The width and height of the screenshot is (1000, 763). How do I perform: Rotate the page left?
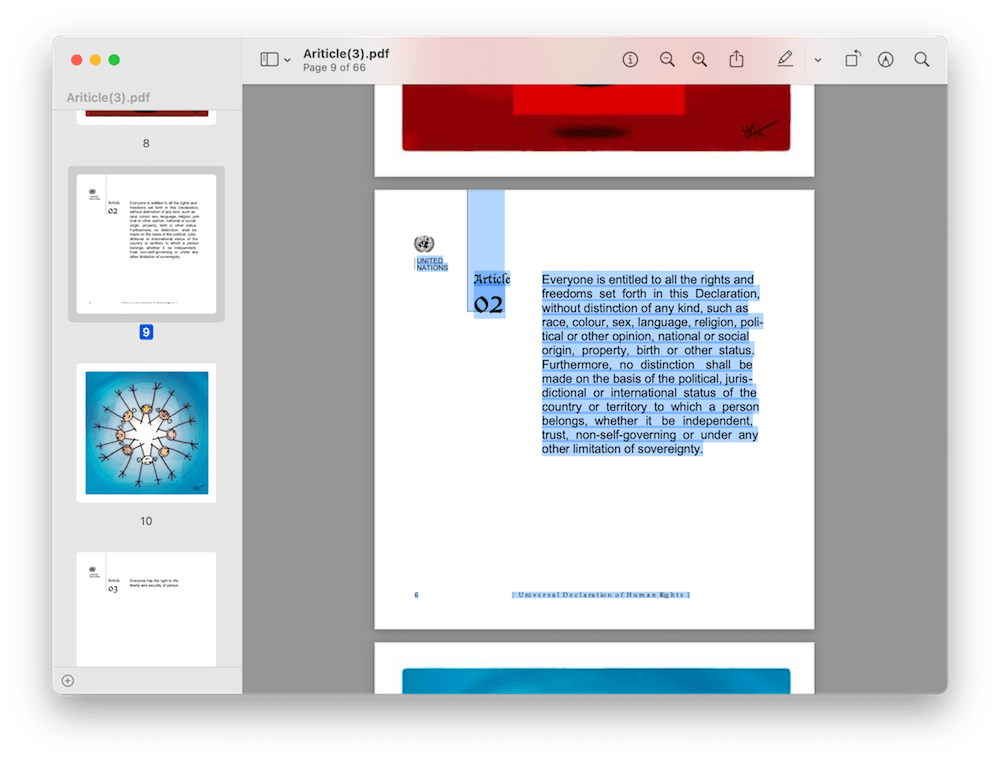pyautogui.click(x=853, y=59)
